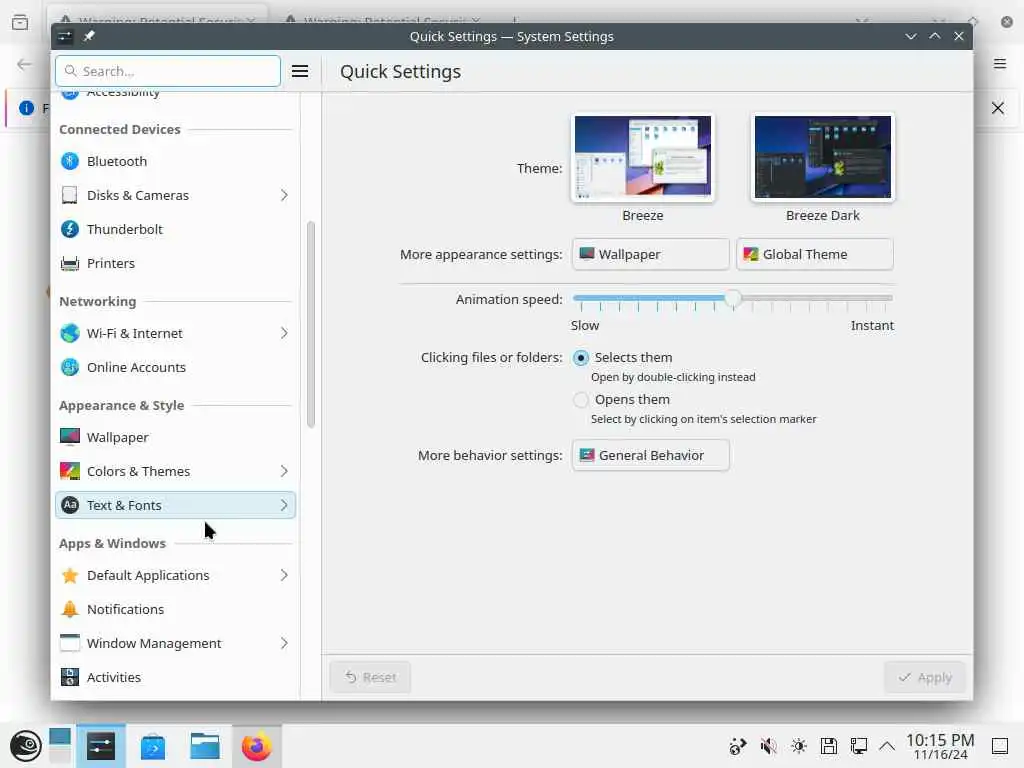Viewport: 1024px width, 768px height.
Task: Open Firefox hamburger menu behind window
Action: 1000,63
